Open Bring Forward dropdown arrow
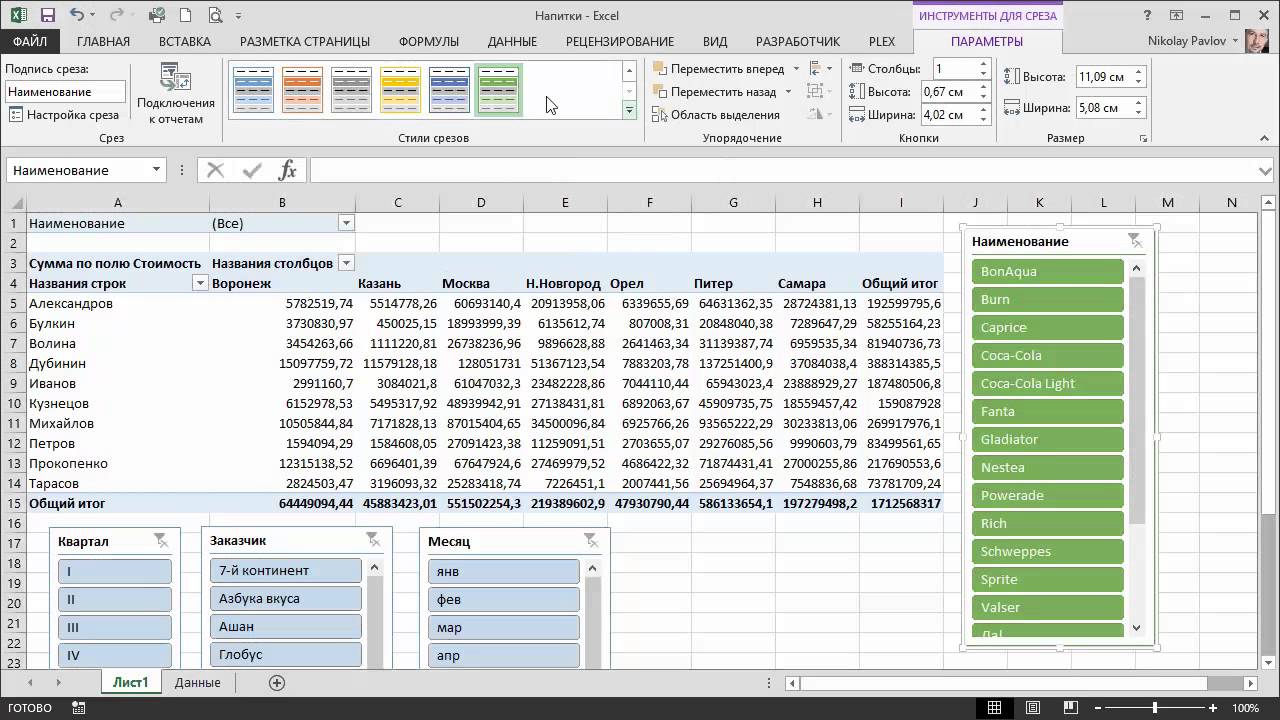The width and height of the screenshot is (1280, 720). pos(796,69)
